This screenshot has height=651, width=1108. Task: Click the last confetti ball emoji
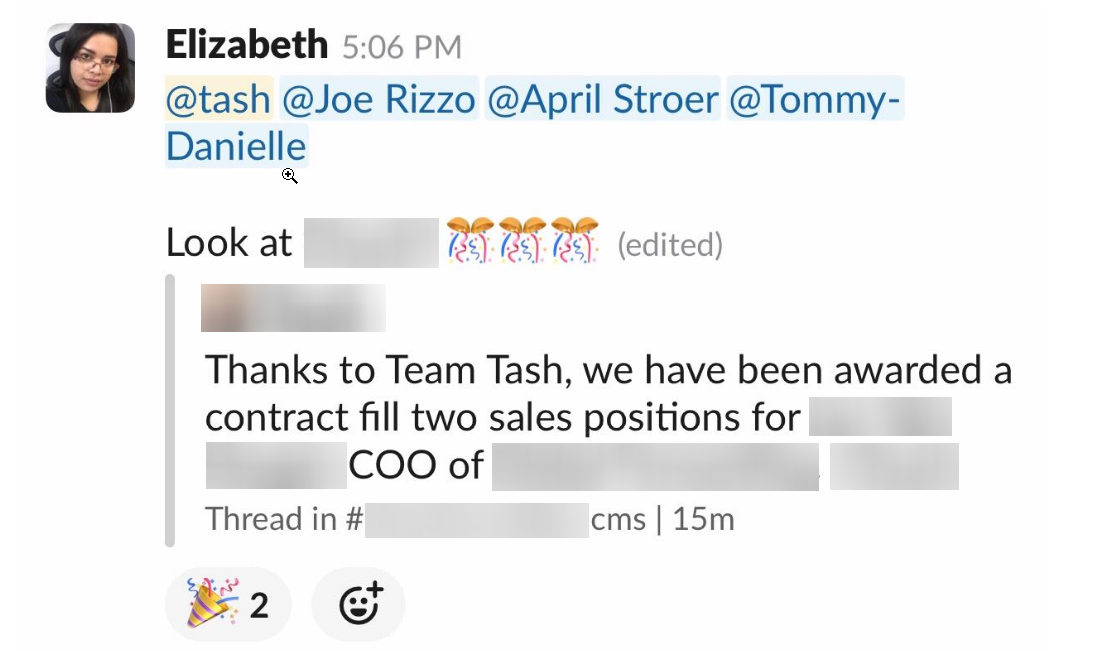(x=575, y=241)
